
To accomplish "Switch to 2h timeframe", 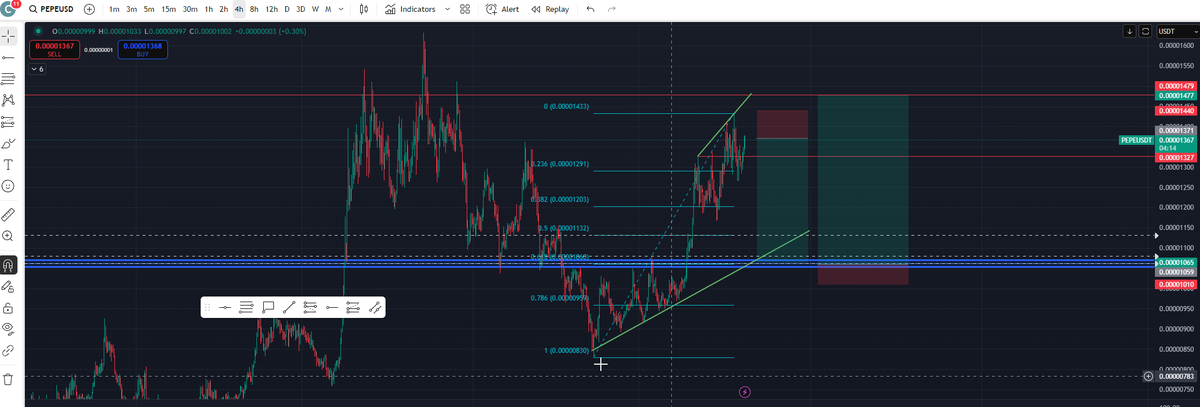I will pos(224,9).
